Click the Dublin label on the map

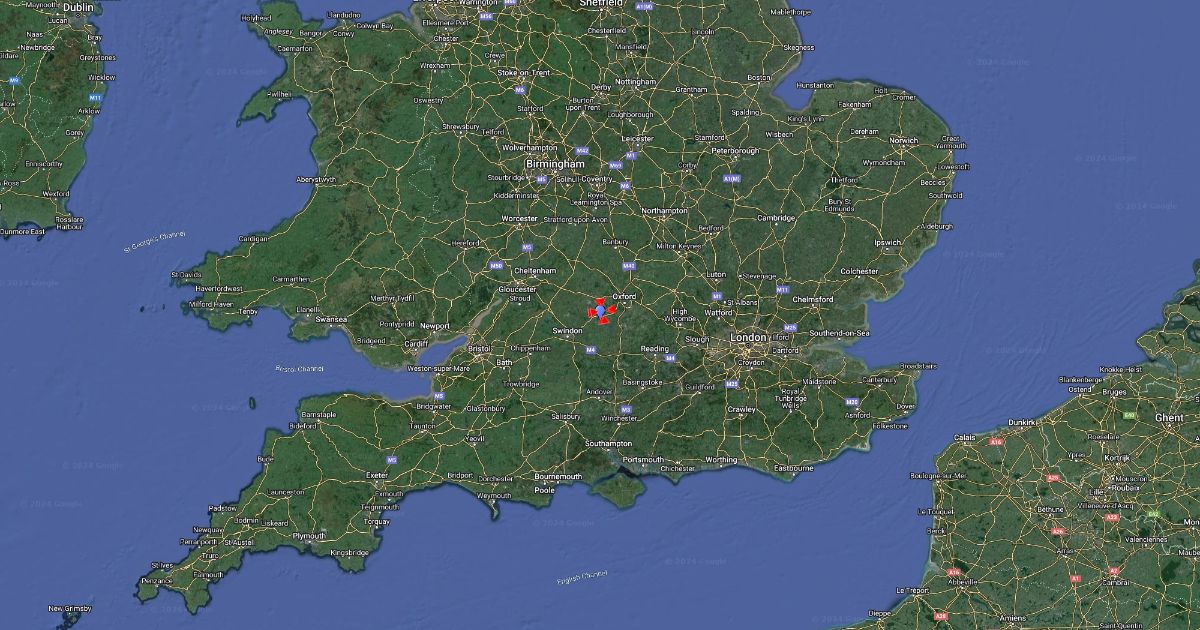coord(78,6)
